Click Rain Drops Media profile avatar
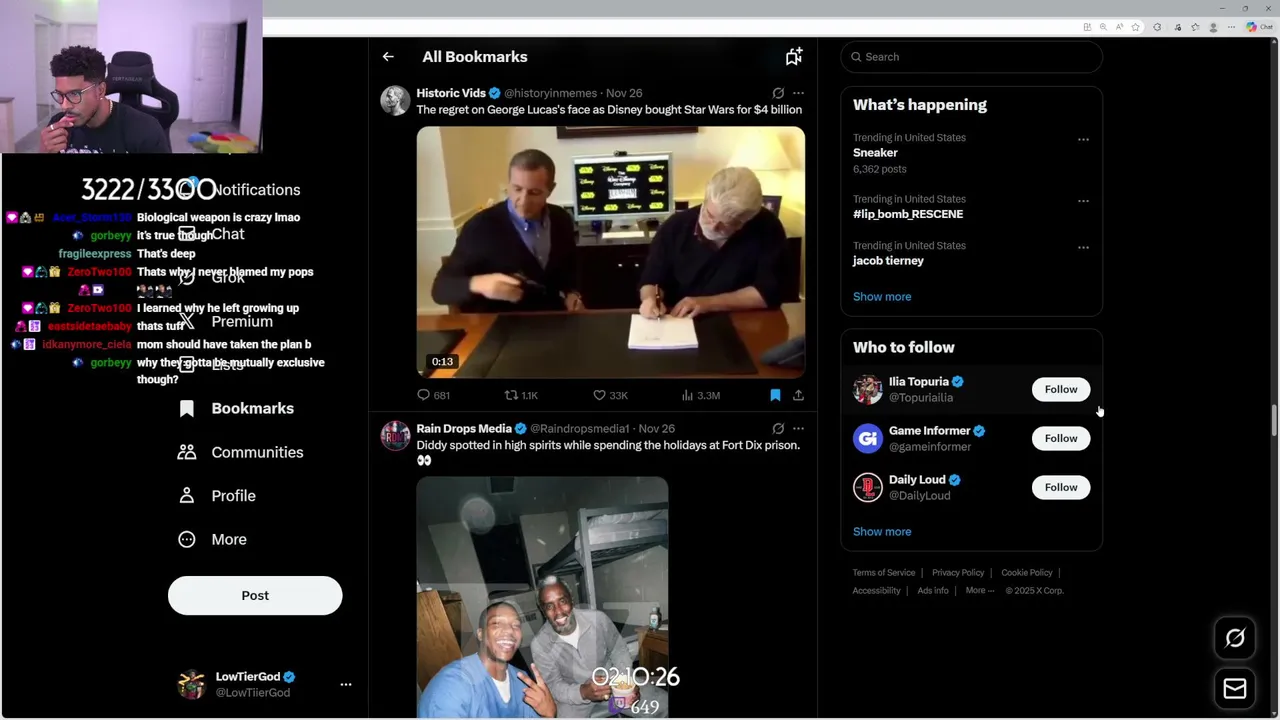The height and width of the screenshot is (720, 1280). coord(395,436)
